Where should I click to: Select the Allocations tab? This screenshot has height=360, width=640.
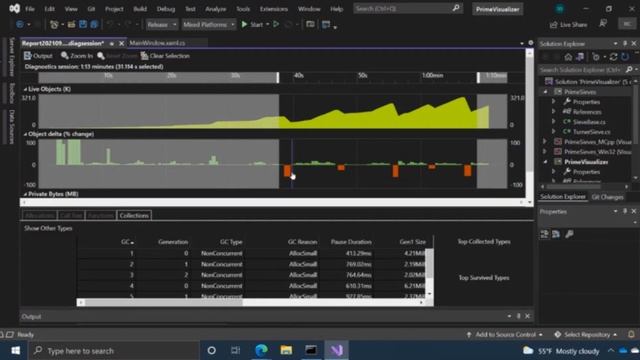click(x=40, y=216)
